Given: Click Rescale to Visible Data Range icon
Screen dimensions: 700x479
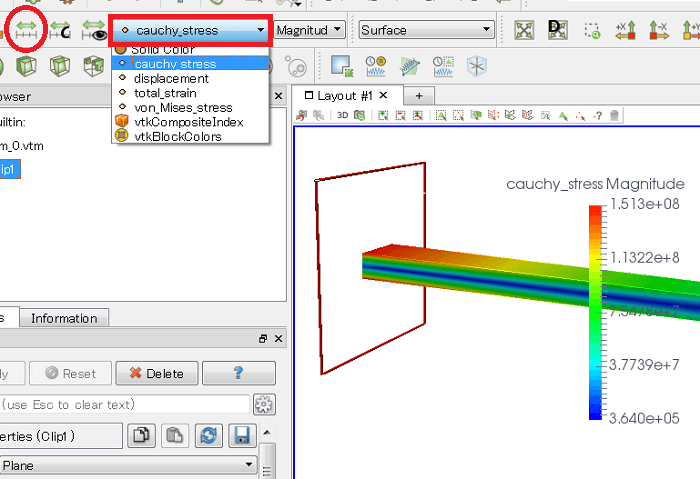Looking at the screenshot, I should pyautogui.click(x=94, y=30).
